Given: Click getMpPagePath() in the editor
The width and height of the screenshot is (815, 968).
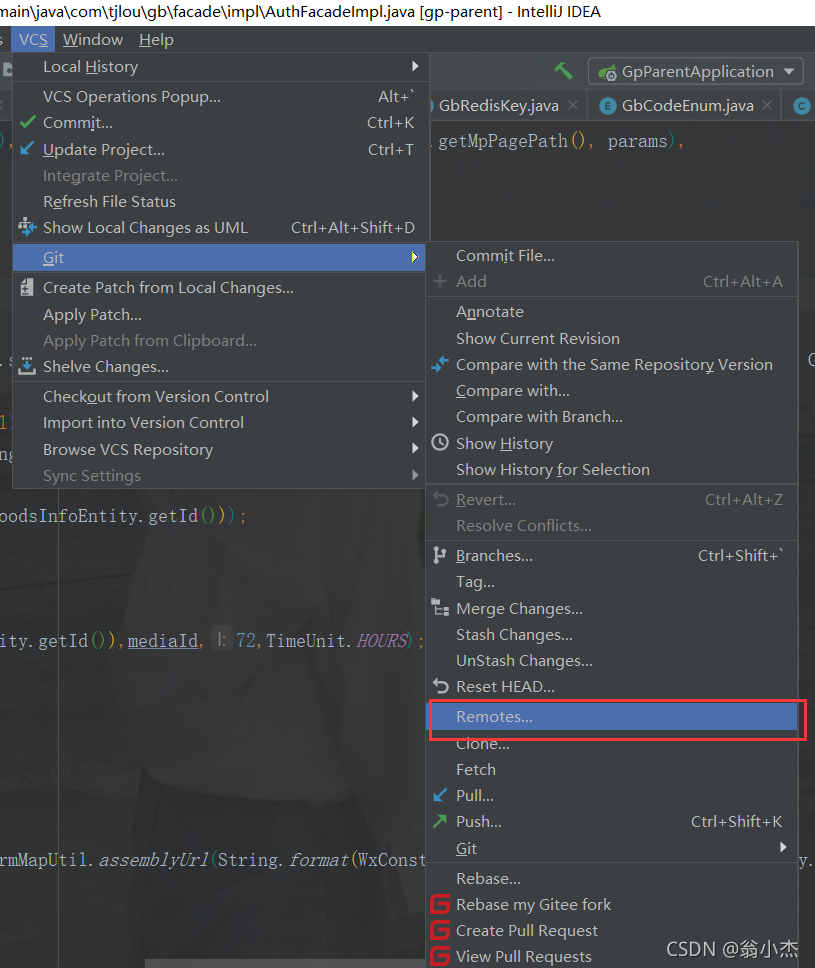Looking at the screenshot, I should (x=511, y=141).
